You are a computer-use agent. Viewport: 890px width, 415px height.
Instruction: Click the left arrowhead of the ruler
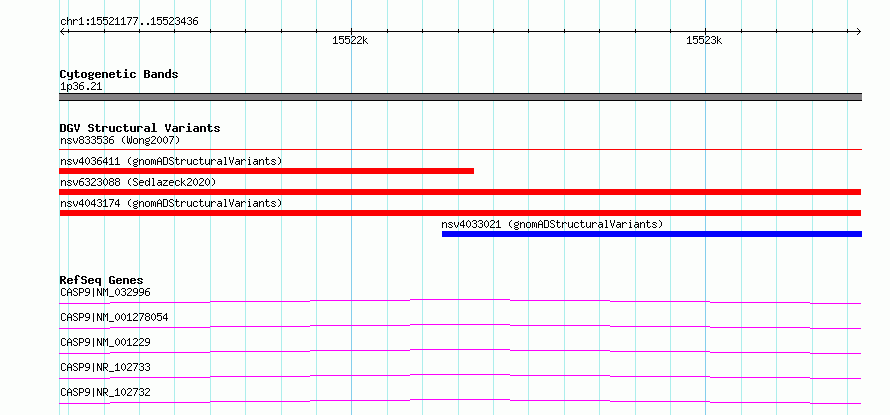[x=63, y=31]
